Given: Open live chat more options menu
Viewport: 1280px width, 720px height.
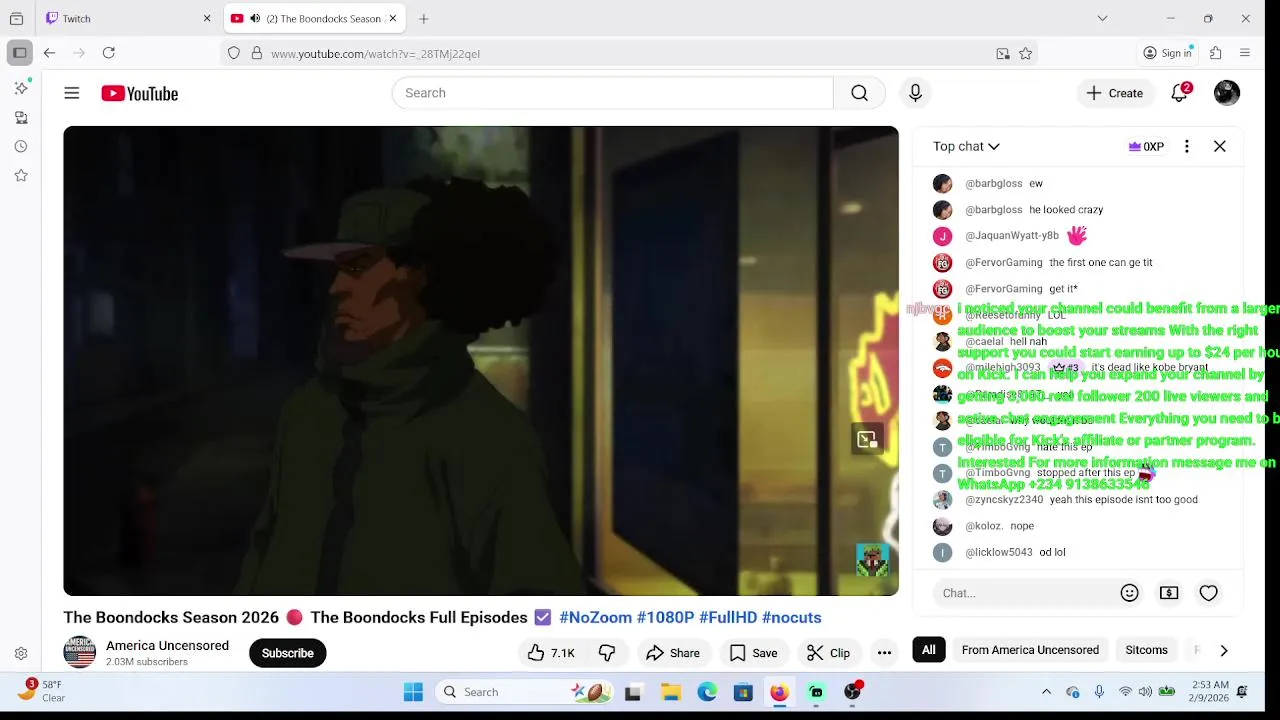Looking at the screenshot, I should point(1187,146).
